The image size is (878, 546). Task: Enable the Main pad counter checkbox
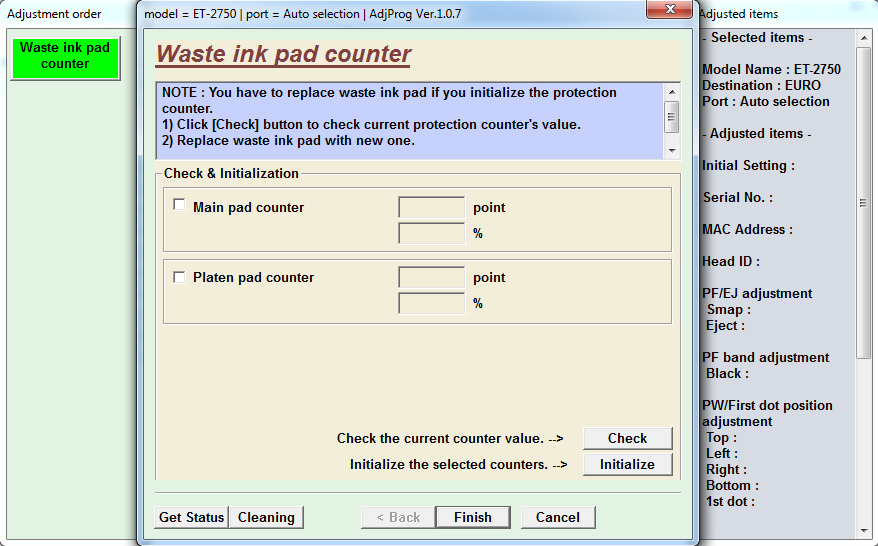click(179, 205)
